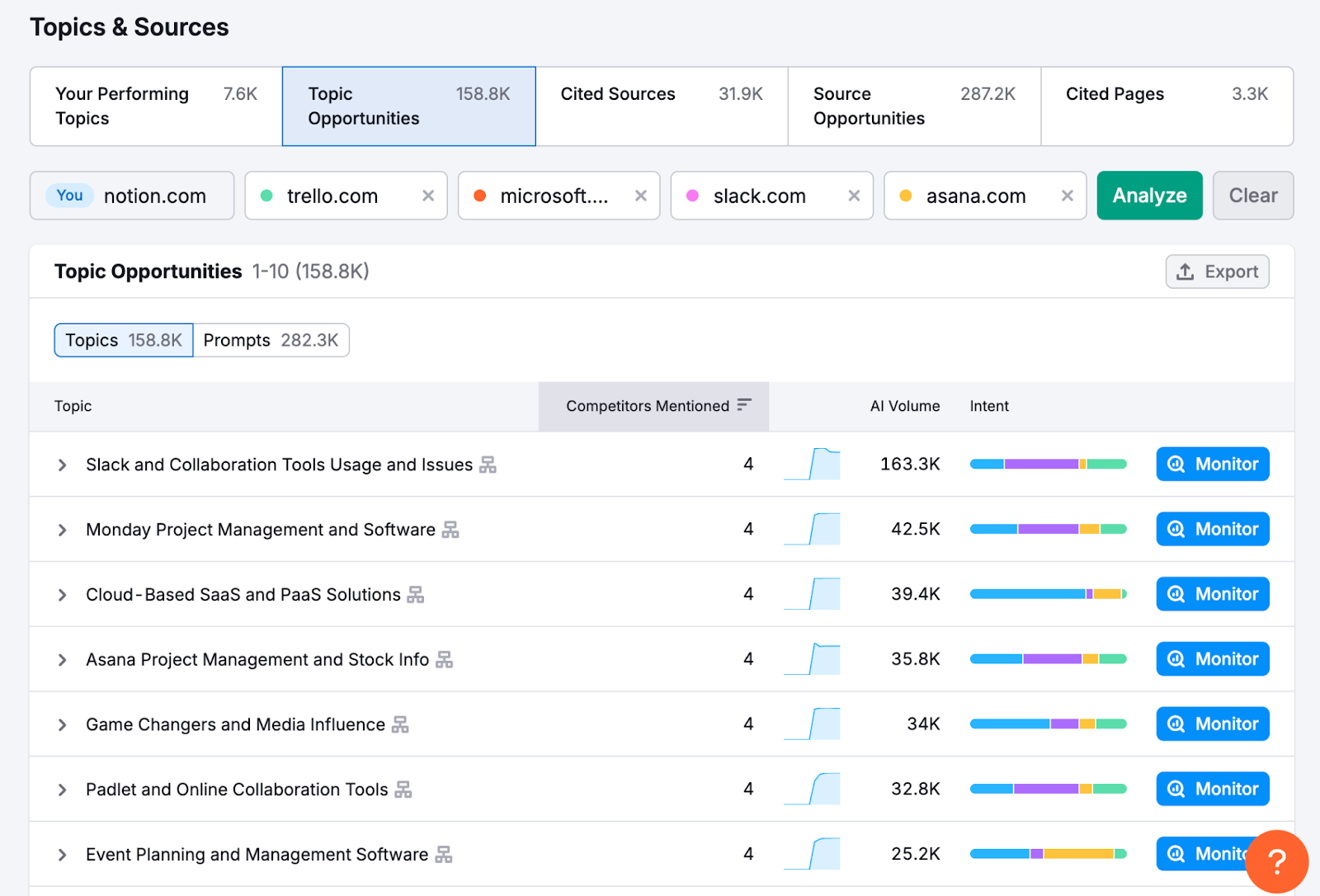Image resolution: width=1320 pixels, height=896 pixels.
Task: Switch to the Prompts 282.3K view
Action: tap(271, 340)
